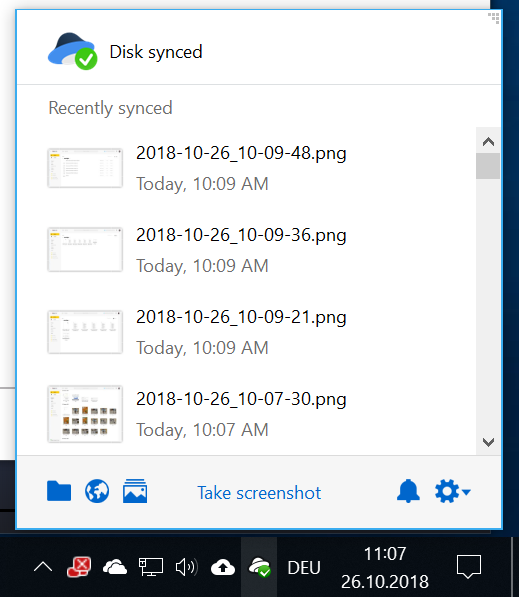519x597 pixels.
Task: Open Disk in browser via globe icon
Action: tap(97, 491)
